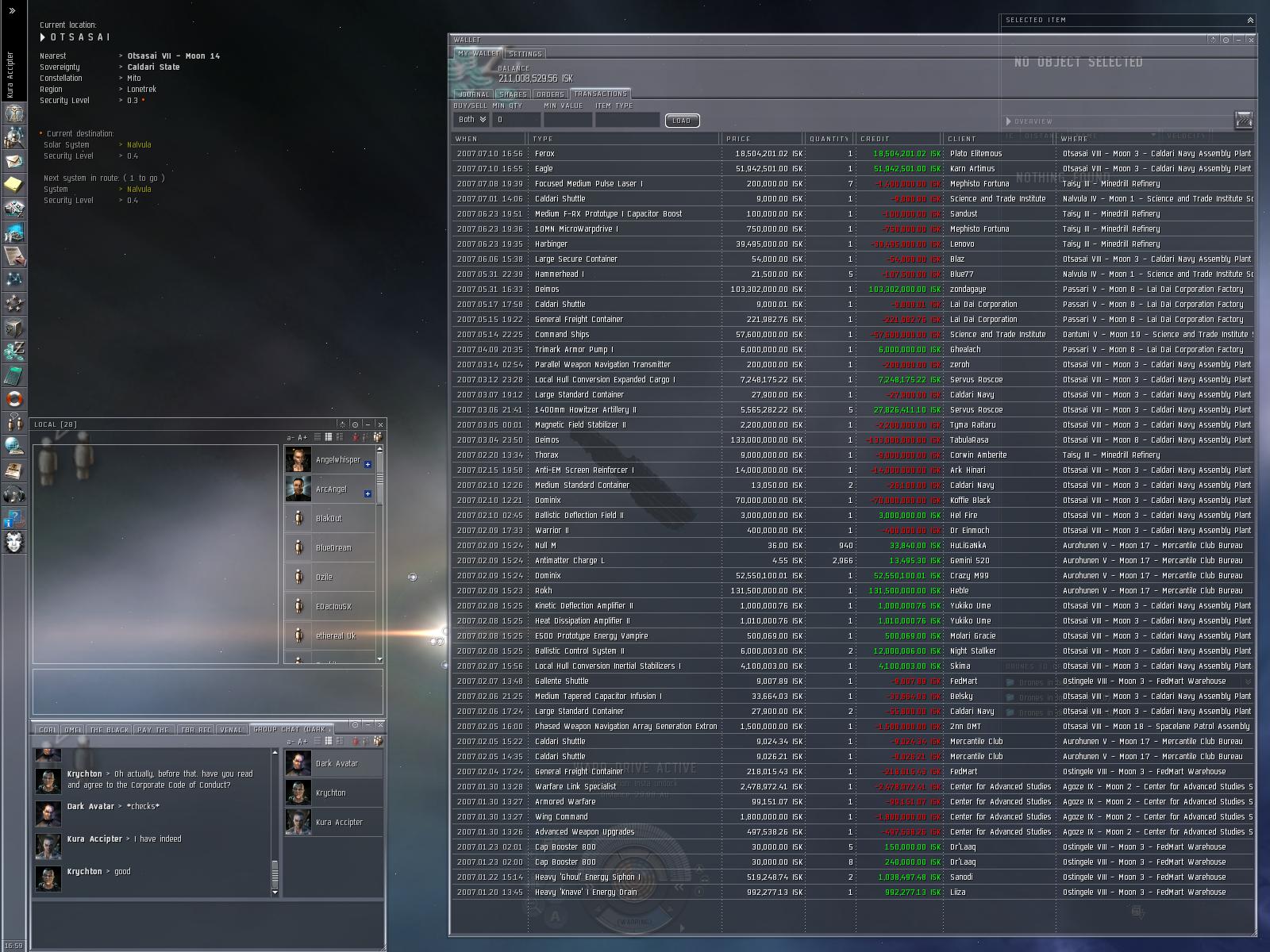Open VENAL chat tab
The width and height of the screenshot is (1270, 952).
[231, 730]
